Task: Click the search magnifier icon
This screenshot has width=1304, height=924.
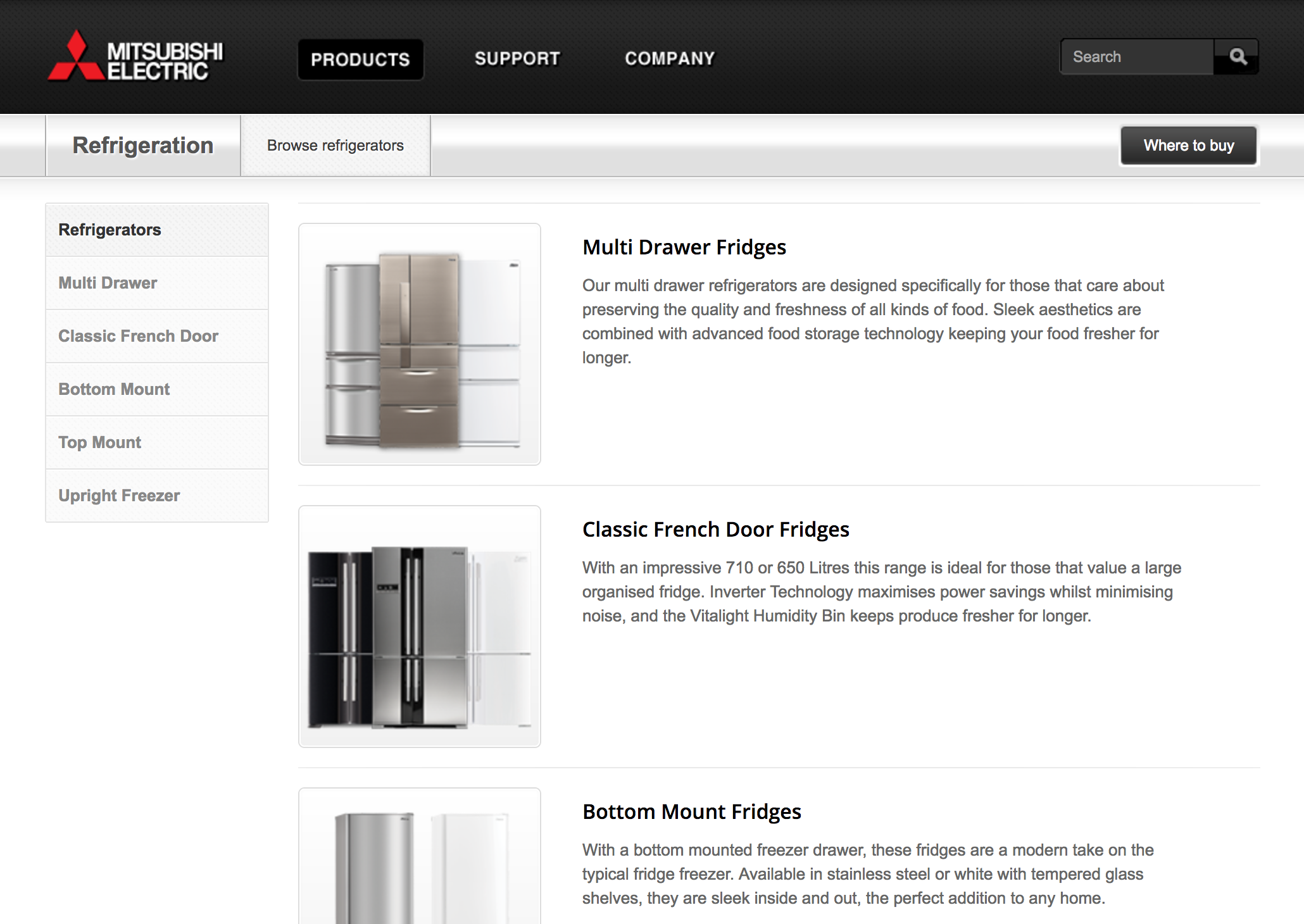Action: point(1237,57)
